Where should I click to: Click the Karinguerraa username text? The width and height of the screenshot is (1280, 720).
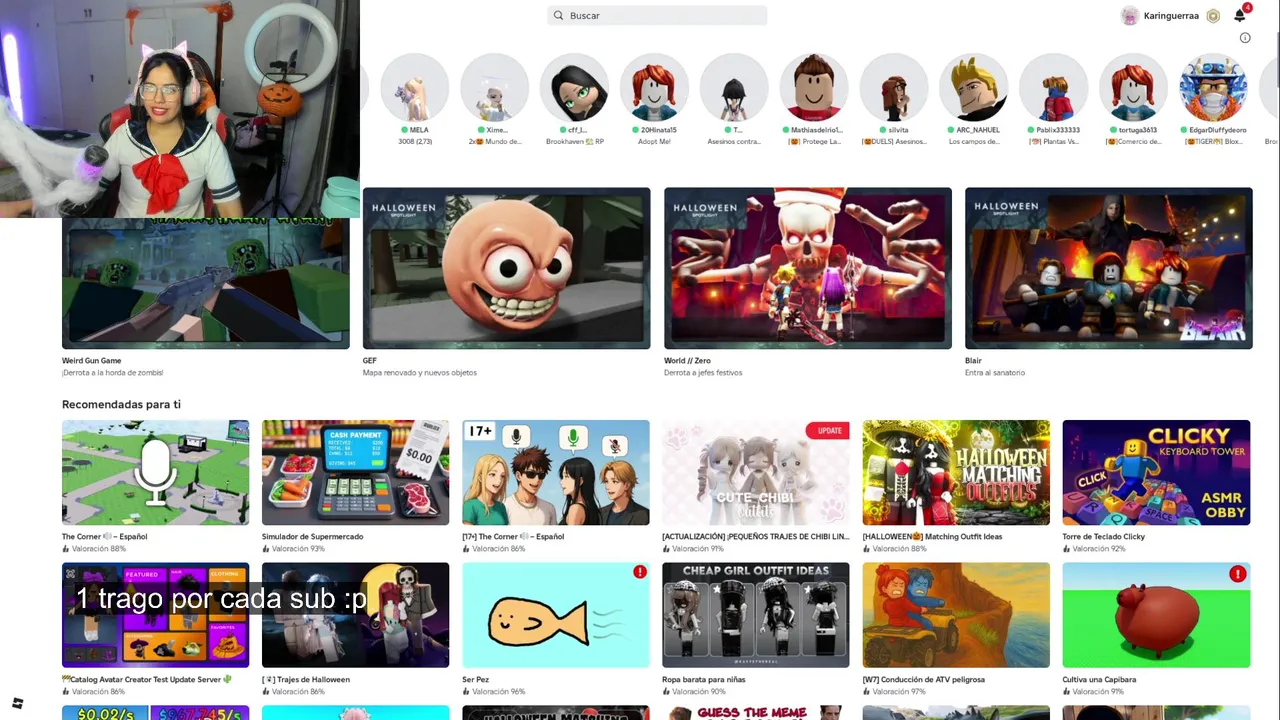point(1171,16)
